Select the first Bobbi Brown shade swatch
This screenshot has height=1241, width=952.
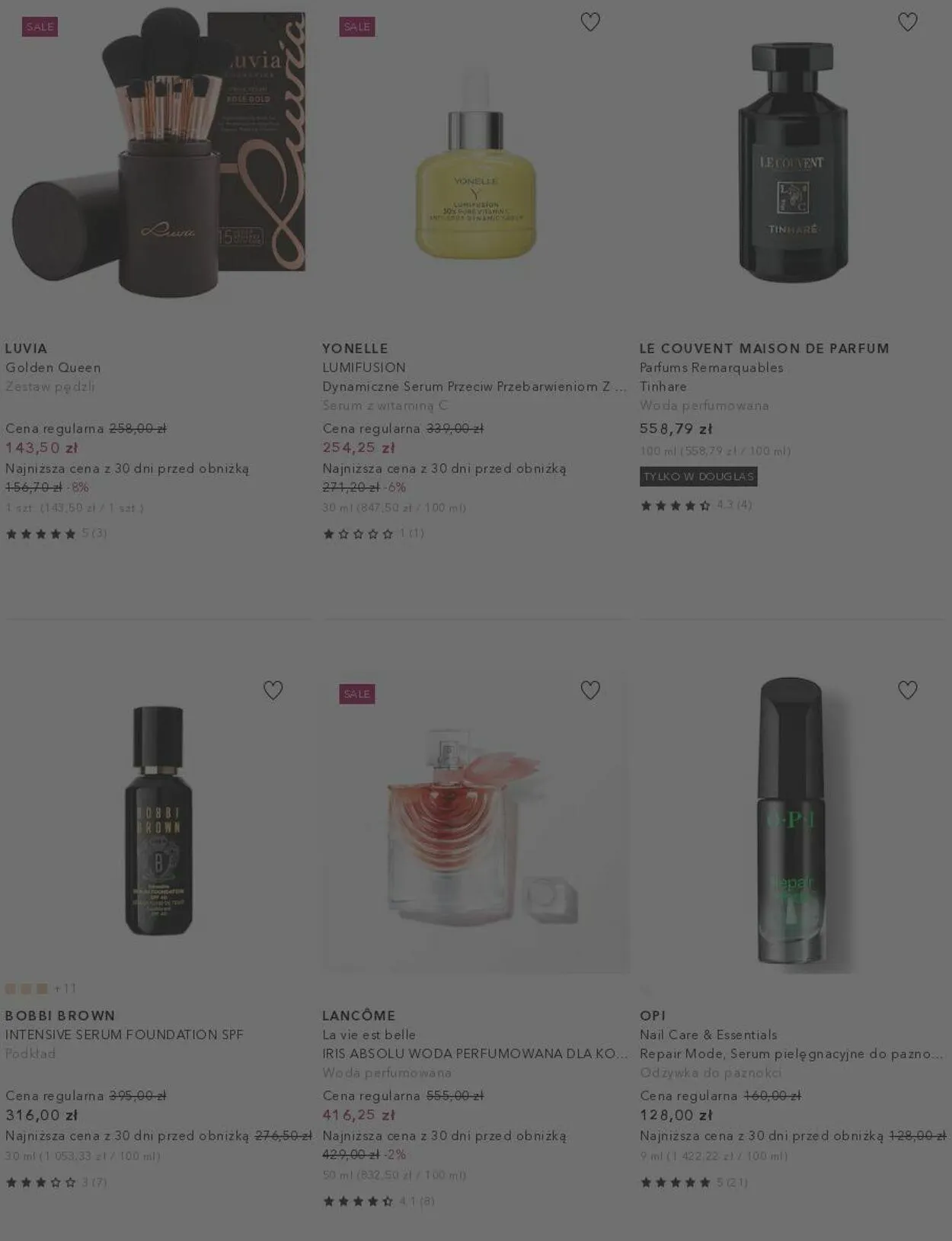[11, 989]
